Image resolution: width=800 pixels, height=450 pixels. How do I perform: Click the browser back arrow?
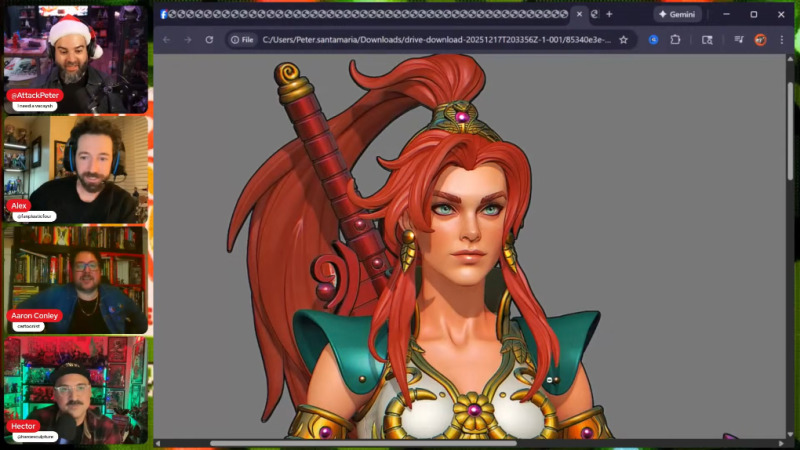point(166,40)
